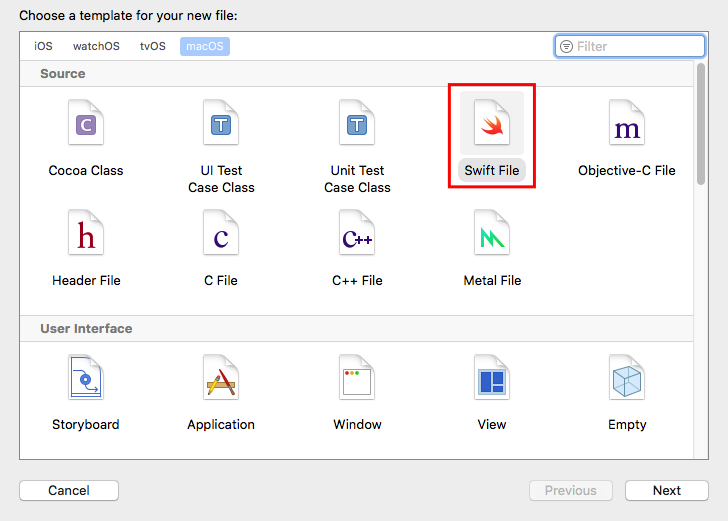The width and height of the screenshot is (728, 521).
Task: Select the Swift File template
Action: (492, 125)
